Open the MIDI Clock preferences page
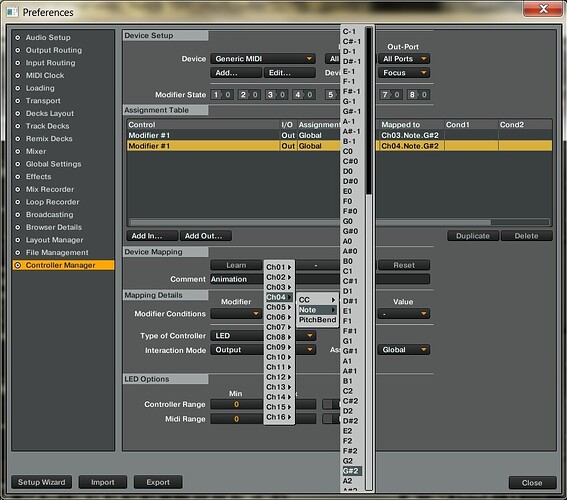The height and width of the screenshot is (500, 567). pyautogui.click(x=45, y=76)
